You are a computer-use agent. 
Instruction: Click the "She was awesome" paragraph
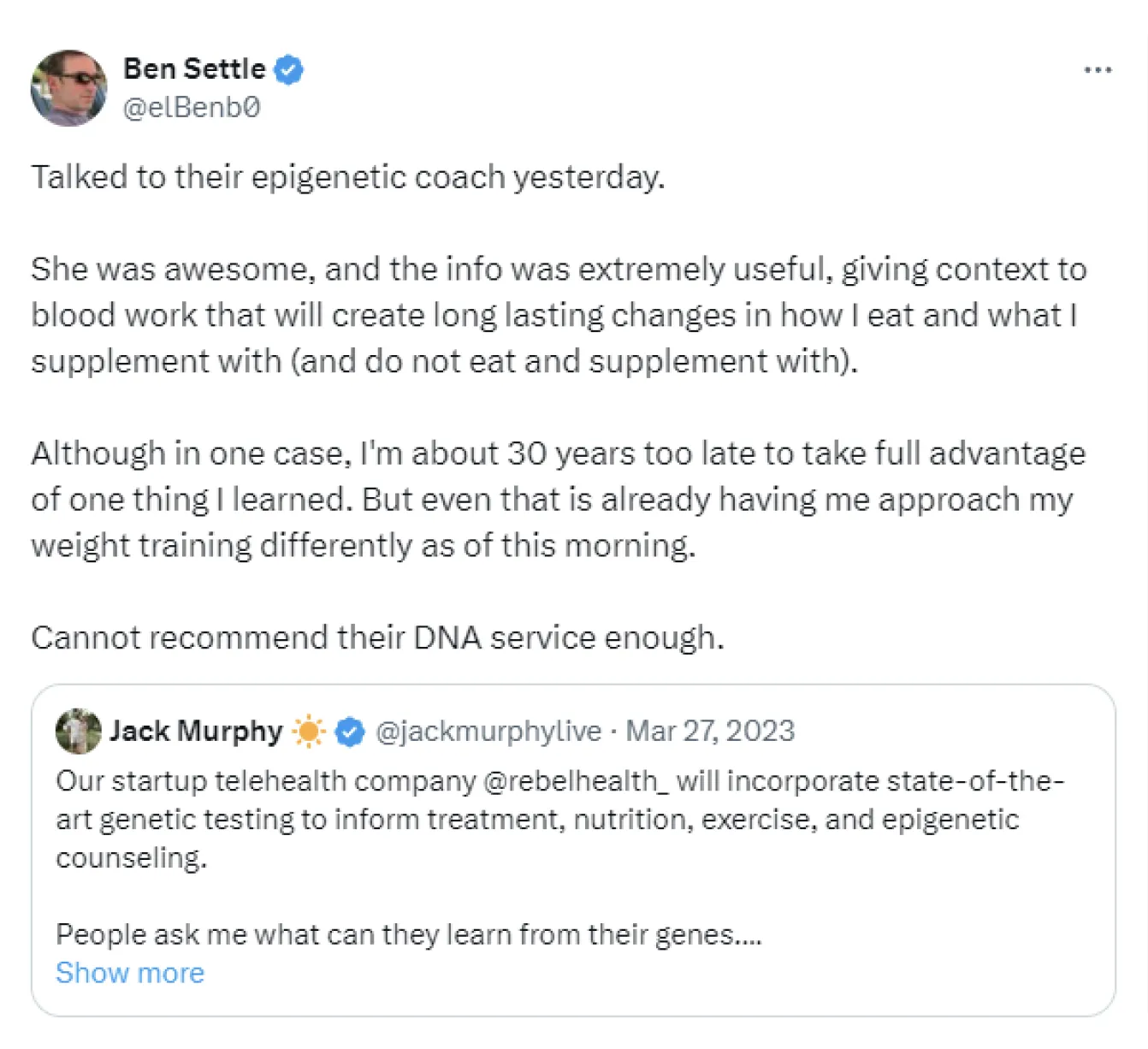pyautogui.click(x=558, y=315)
